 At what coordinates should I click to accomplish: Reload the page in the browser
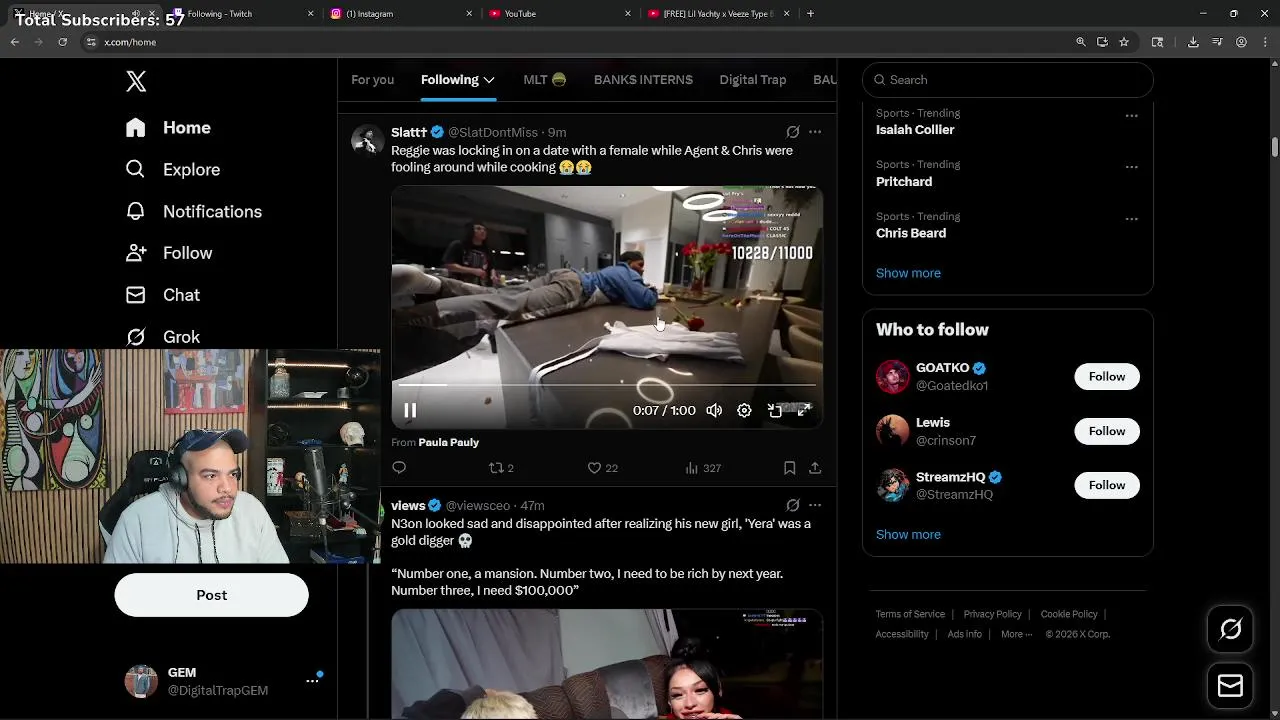click(62, 42)
